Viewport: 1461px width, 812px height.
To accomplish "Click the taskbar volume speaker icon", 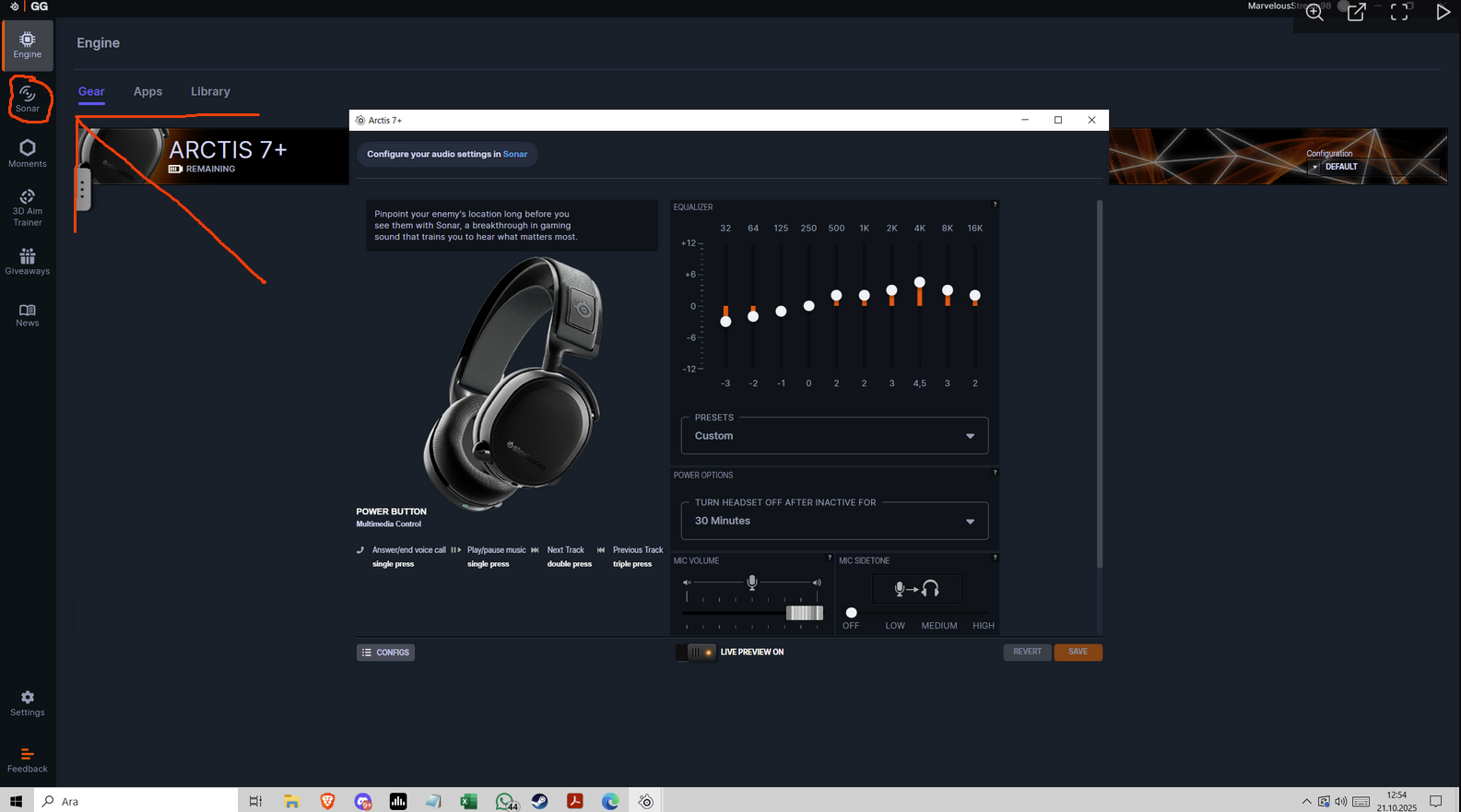I will [x=1341, y=801].
